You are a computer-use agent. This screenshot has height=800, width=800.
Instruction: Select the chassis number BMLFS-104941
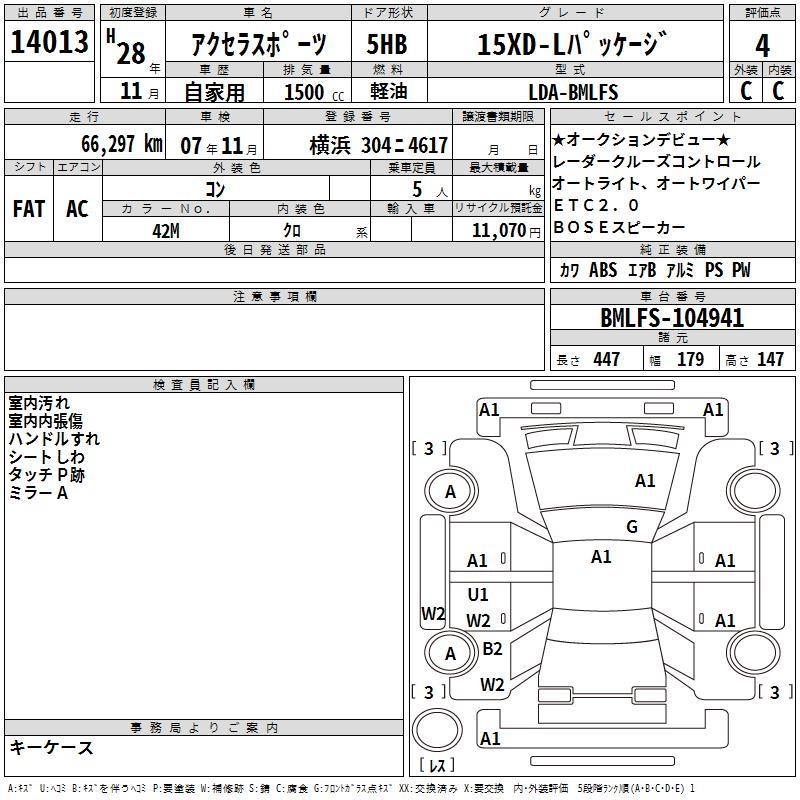coord(672,318)
